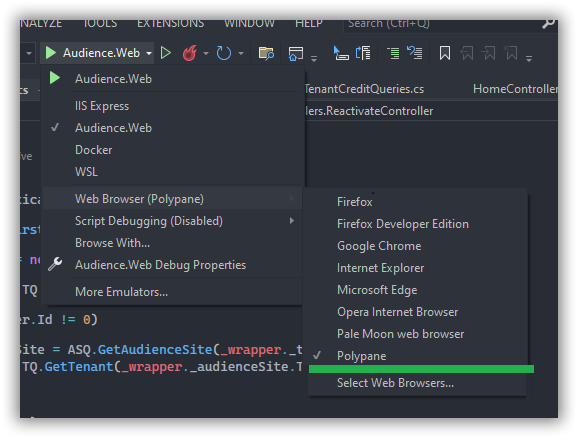The image size is (578, 438).
Task: Click the Hot Reload flame icon
Action: click(x=190, y=53)
